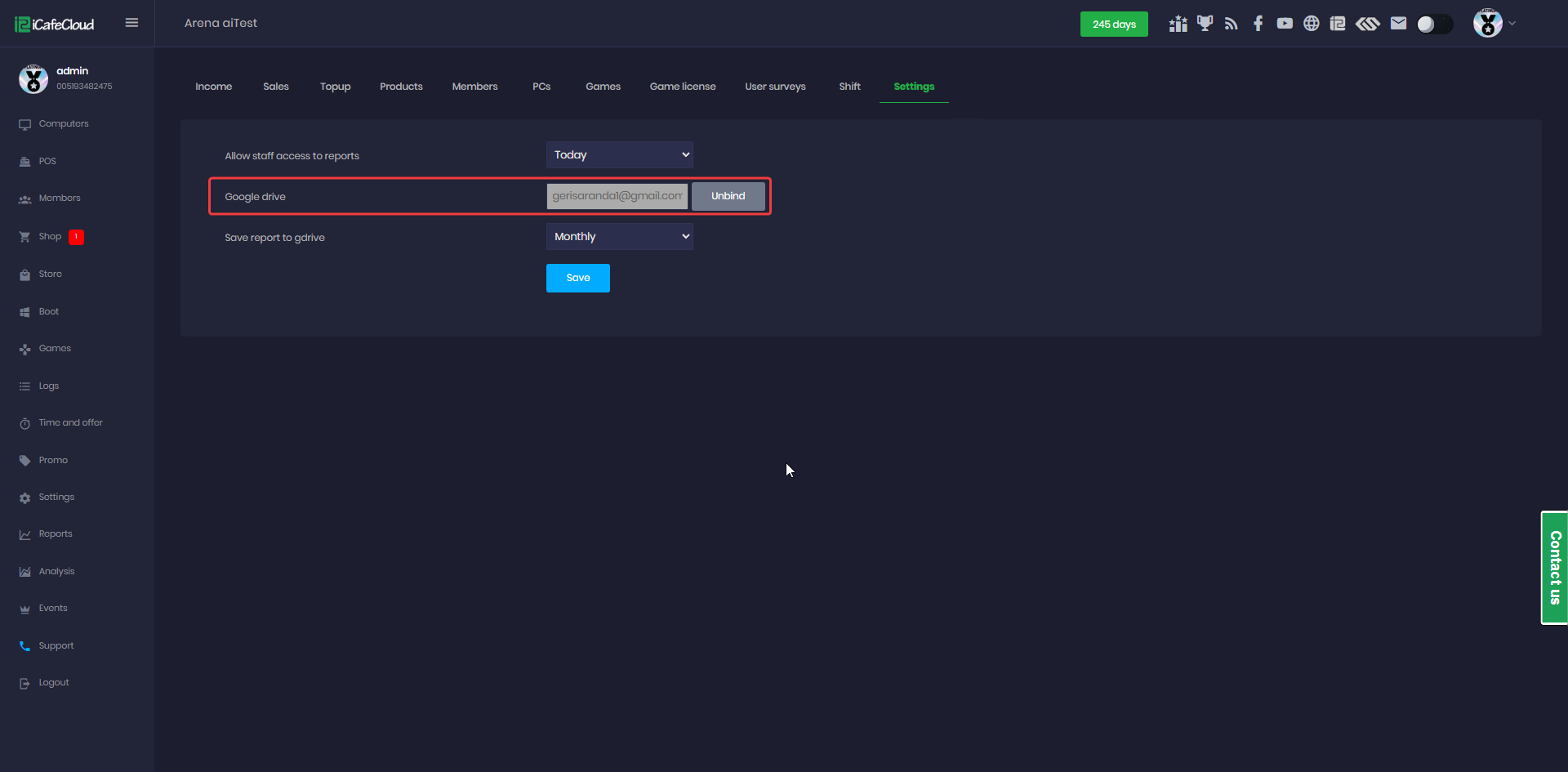Toggle the dark mode switch

(1434, 25)
